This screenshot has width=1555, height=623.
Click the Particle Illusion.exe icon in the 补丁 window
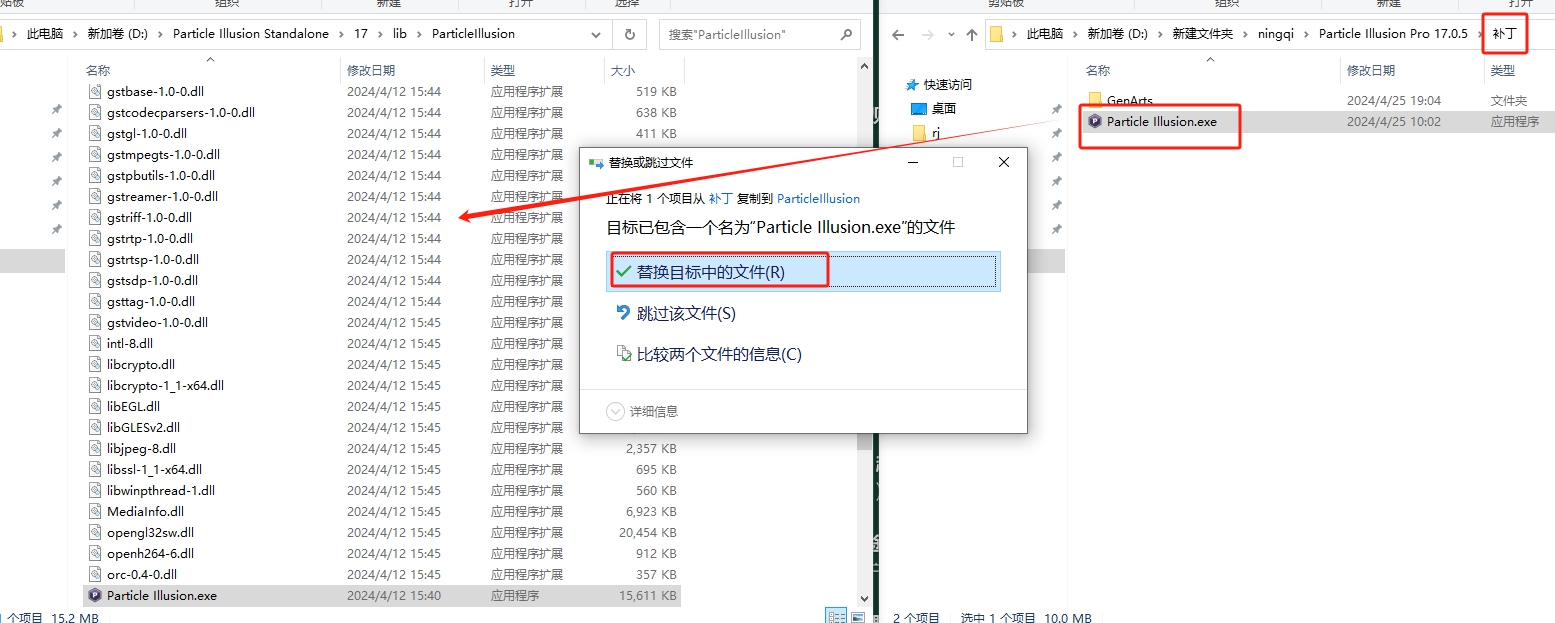(x=1095, y=122)
